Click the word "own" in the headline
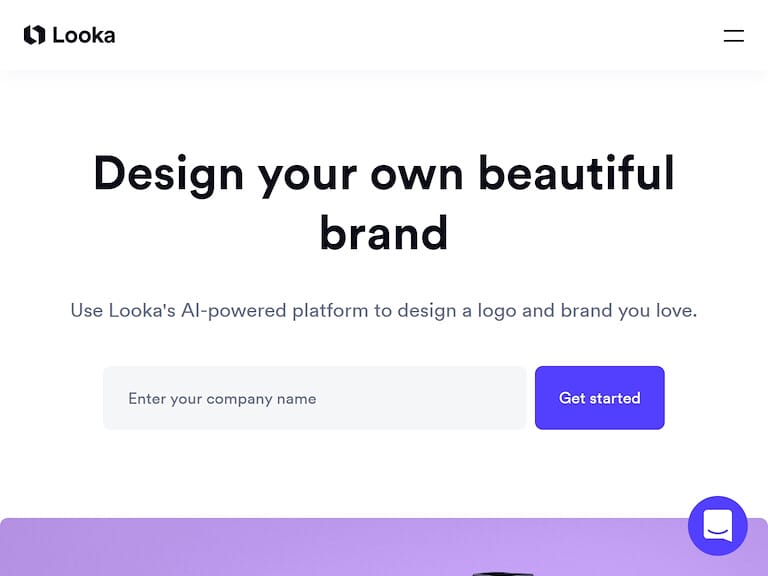 coord(416,173)
